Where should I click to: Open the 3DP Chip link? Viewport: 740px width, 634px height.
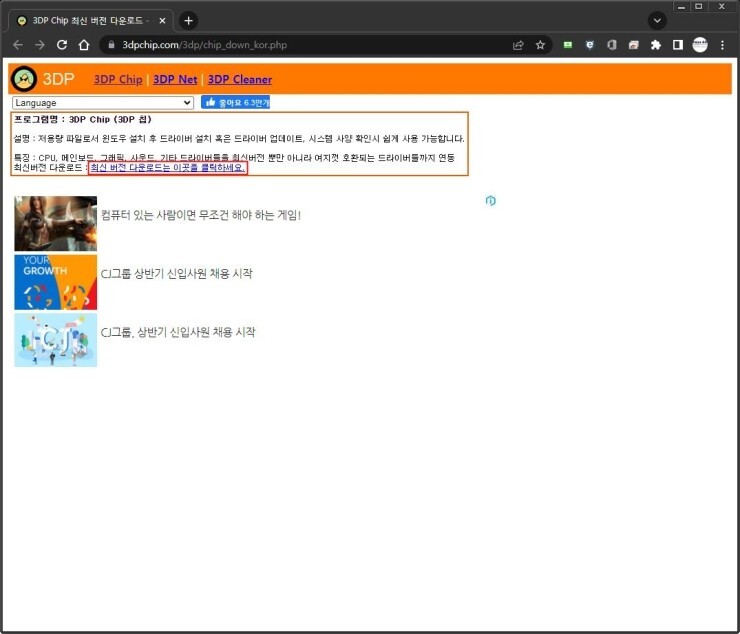tap(118, 79)
